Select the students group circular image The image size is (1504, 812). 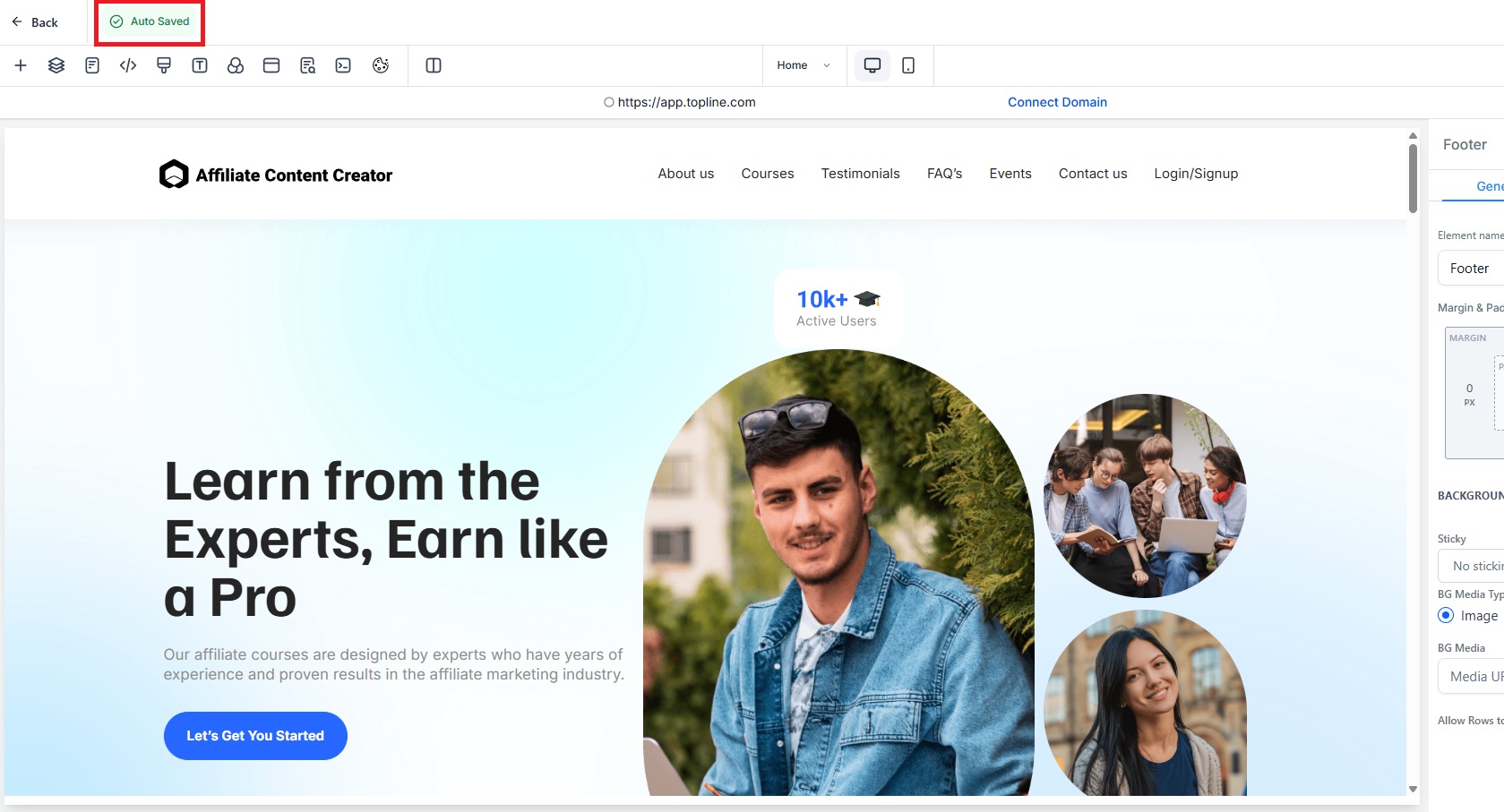pos(1145,495)
